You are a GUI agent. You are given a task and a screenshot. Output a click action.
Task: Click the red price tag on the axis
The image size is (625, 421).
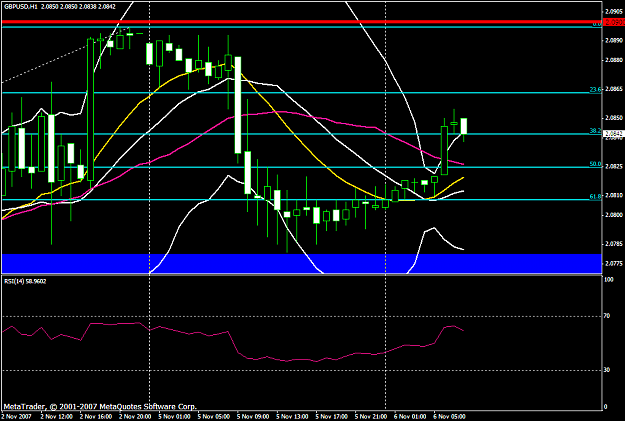click(614, 22)
